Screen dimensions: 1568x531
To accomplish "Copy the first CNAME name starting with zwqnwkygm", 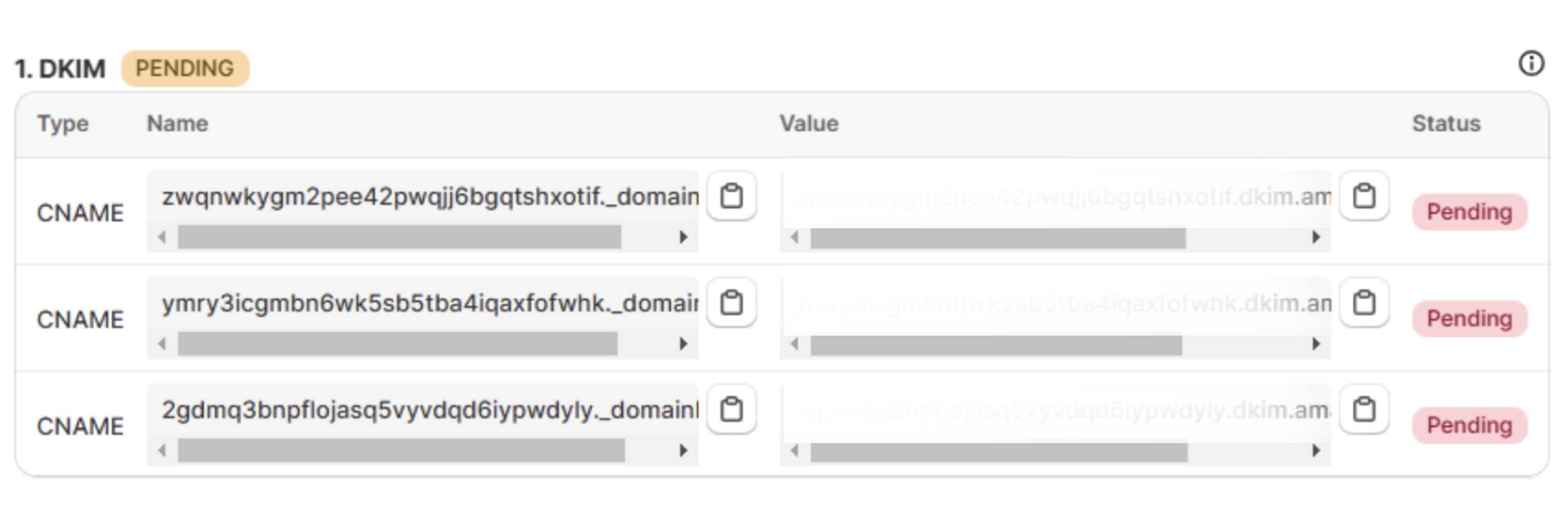I will click(731, 196).
